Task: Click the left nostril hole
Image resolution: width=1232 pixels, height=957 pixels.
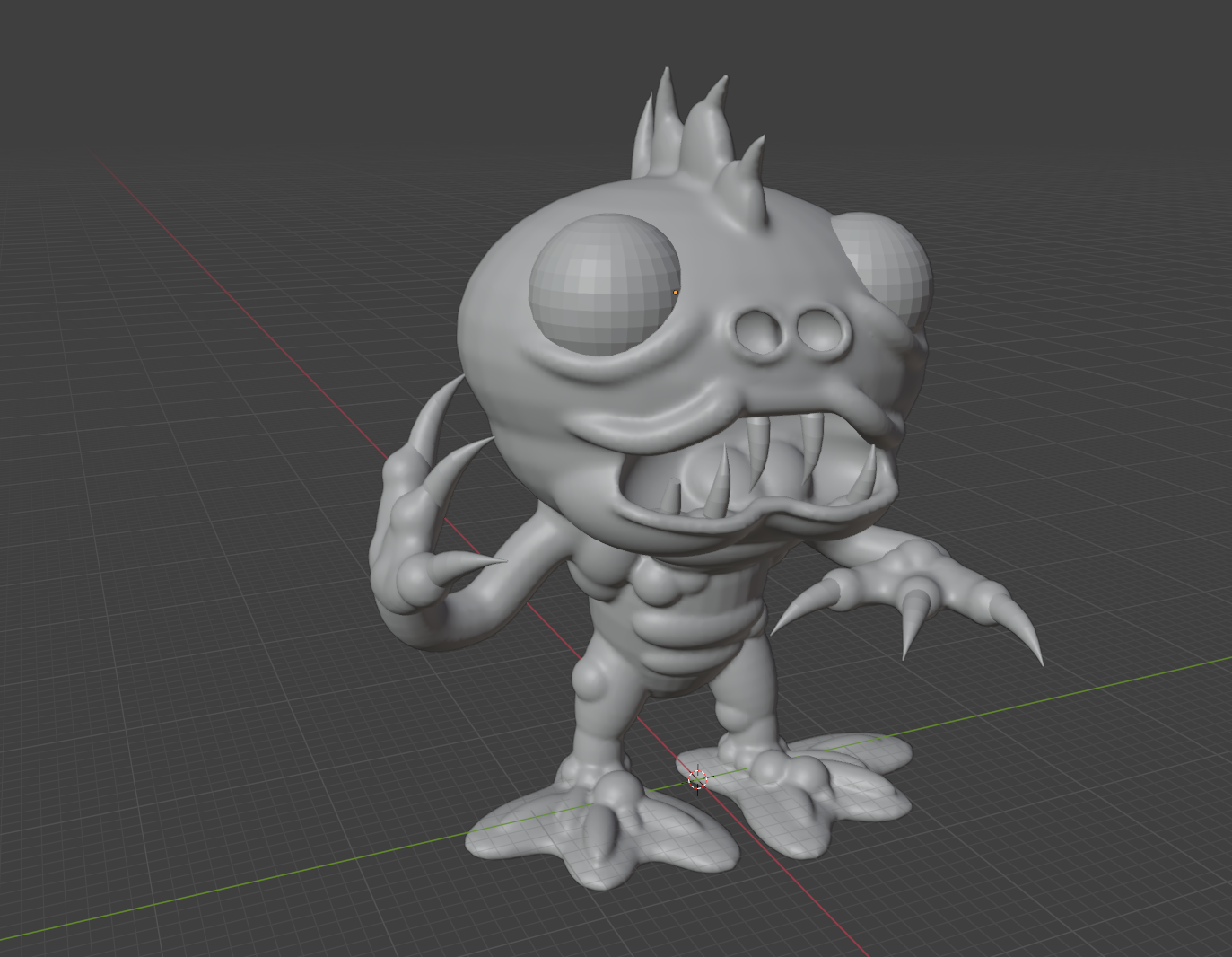Action: pos(759,331)
